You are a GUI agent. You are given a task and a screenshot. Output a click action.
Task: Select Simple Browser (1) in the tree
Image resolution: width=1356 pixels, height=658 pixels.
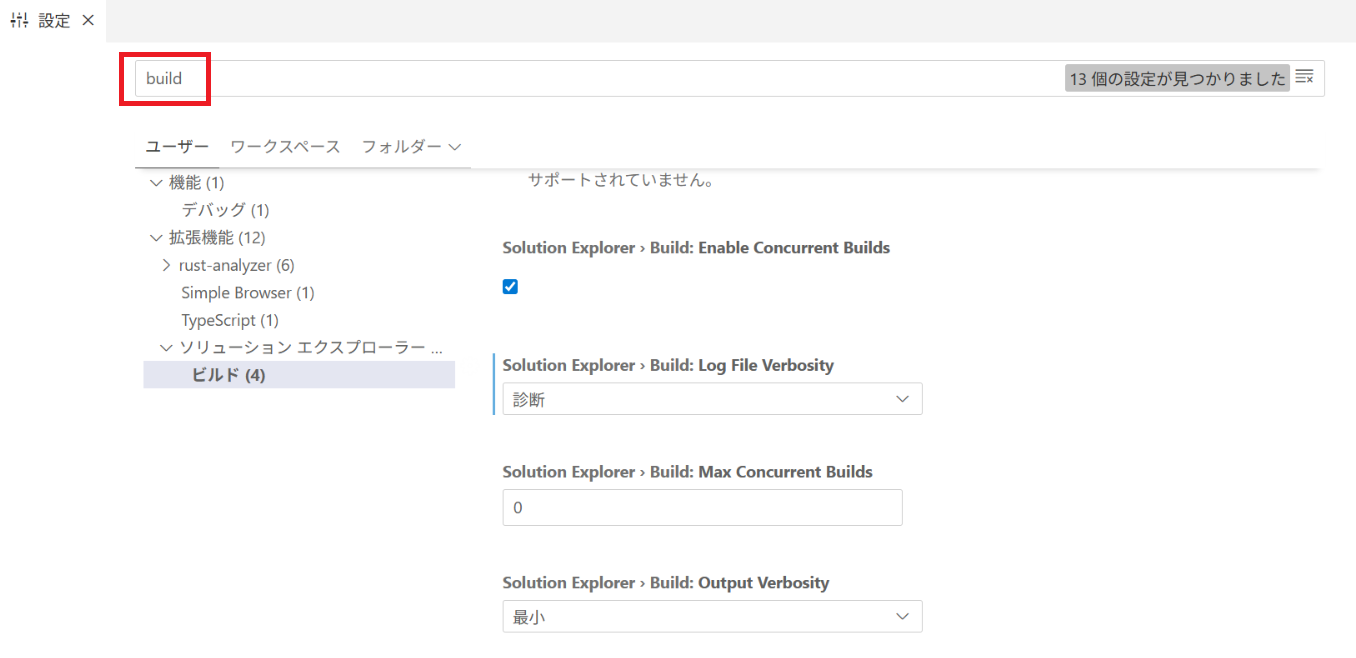(x=247, y=293)
